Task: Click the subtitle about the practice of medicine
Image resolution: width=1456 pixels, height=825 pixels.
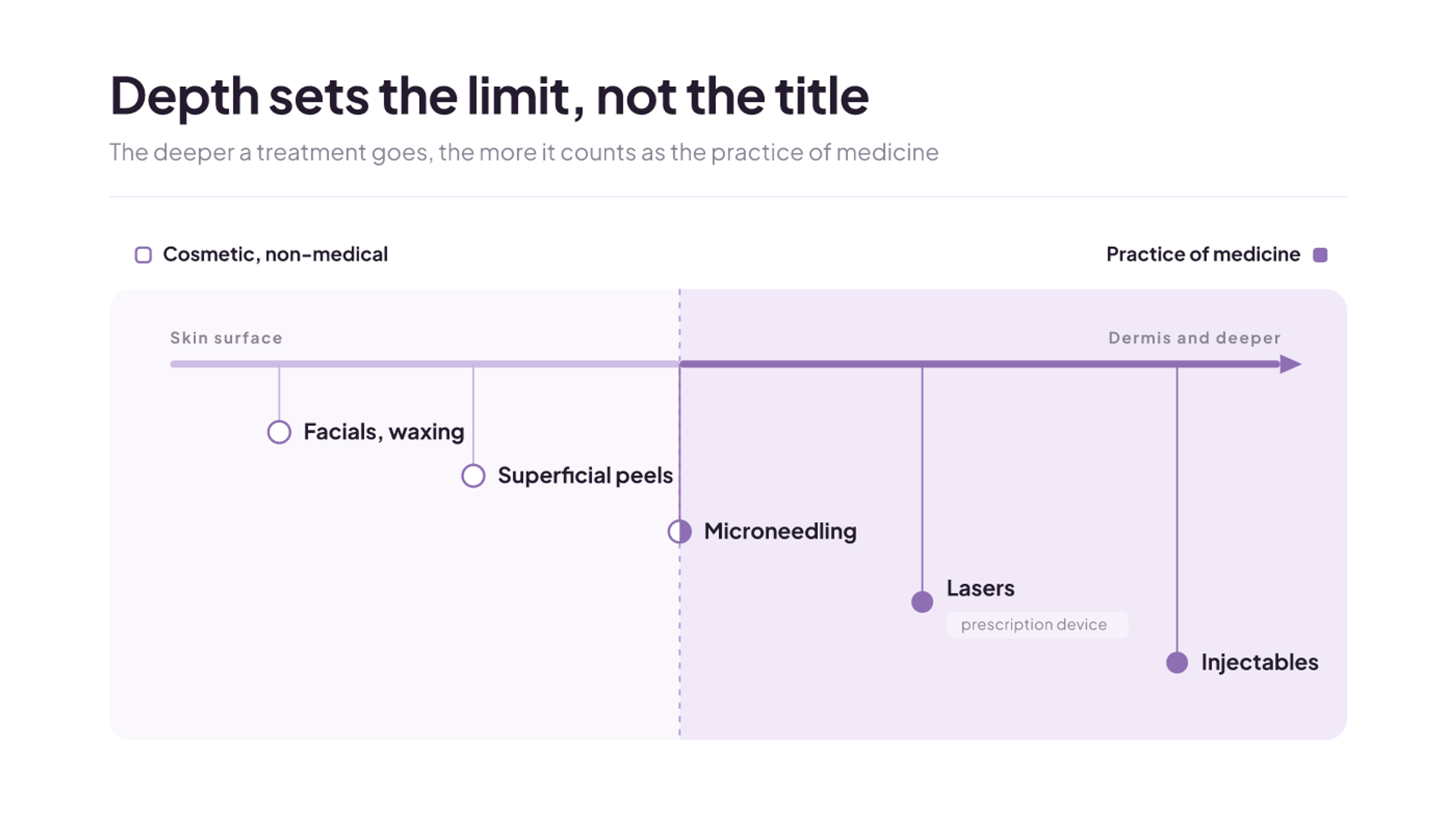Action: (x=524, y=152)
